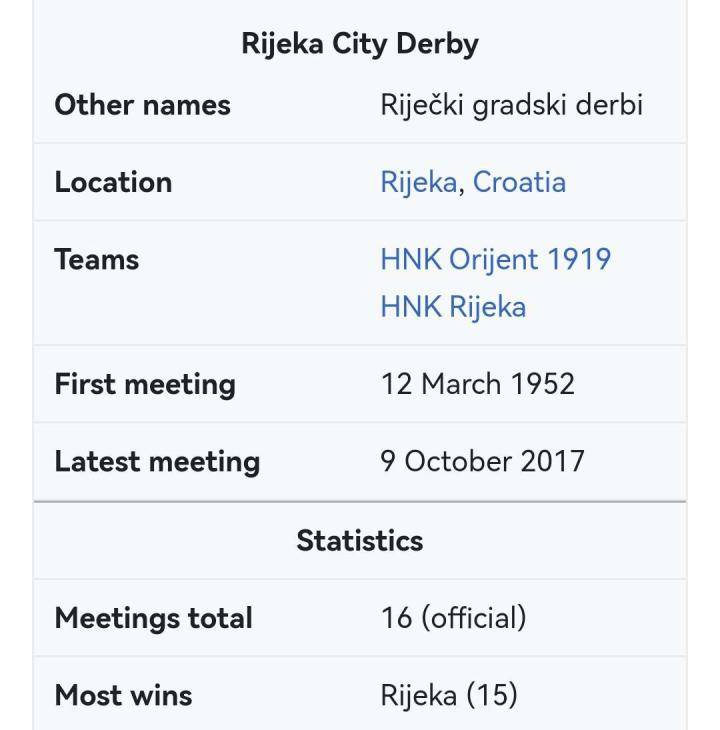Click the Other names label
The width and height of the screenshot is (720, 730).
pyautogui.click(x=142, y=105)
